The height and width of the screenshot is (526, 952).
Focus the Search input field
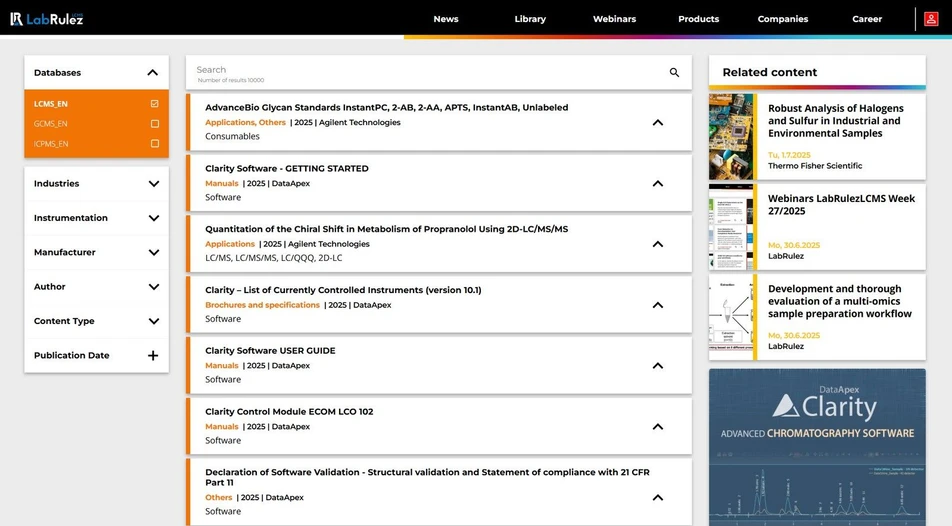pyautogui.click(x=428, y=72)
